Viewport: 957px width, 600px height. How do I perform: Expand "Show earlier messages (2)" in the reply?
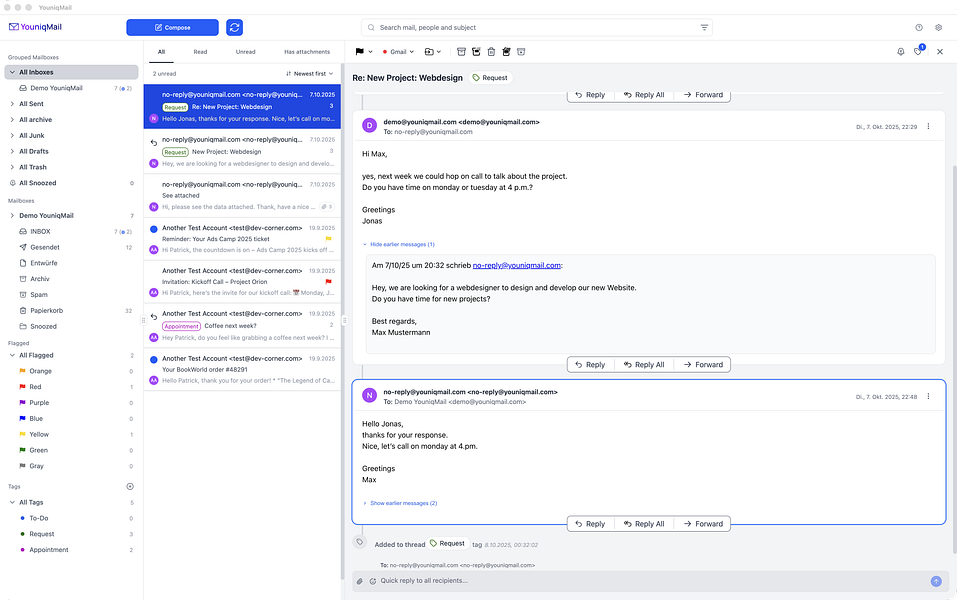(402, 502)
